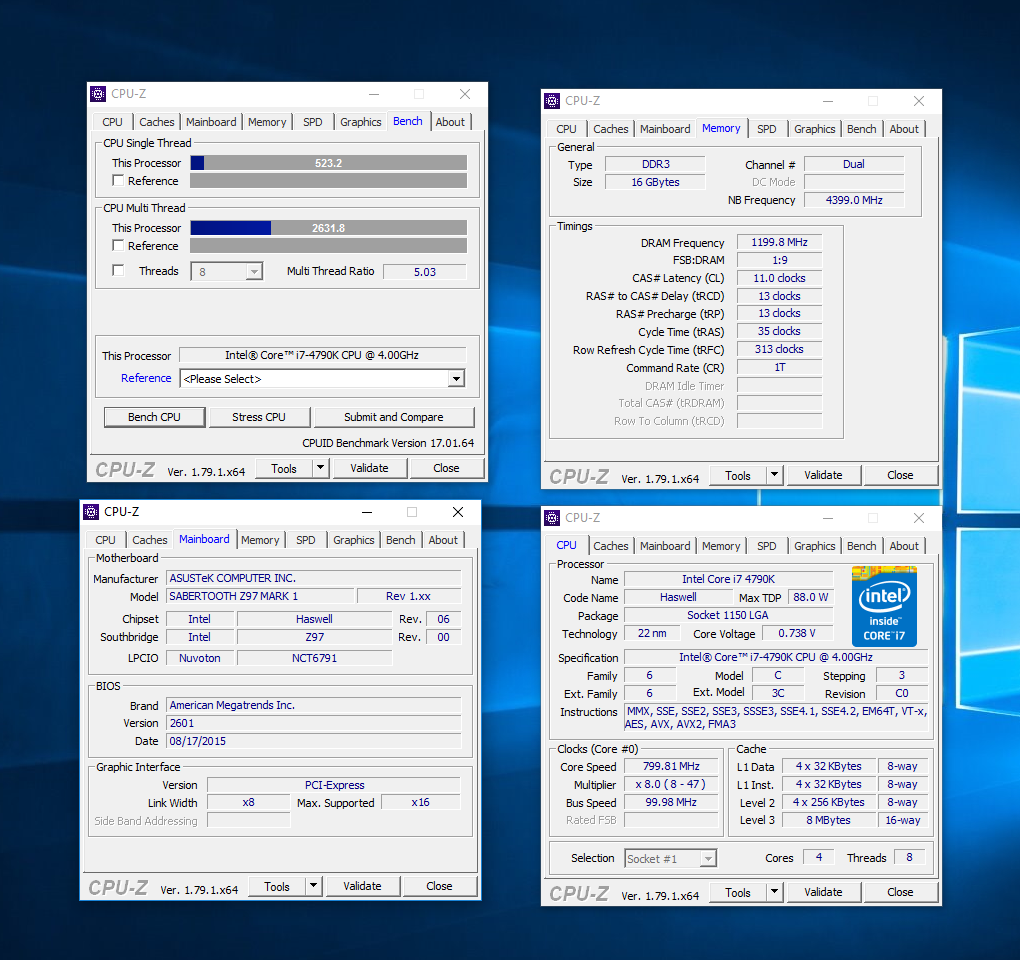Click the Tools button in the Memory window
The width and height of the screenshot is (1020, 960).
[x=738, y=475]
